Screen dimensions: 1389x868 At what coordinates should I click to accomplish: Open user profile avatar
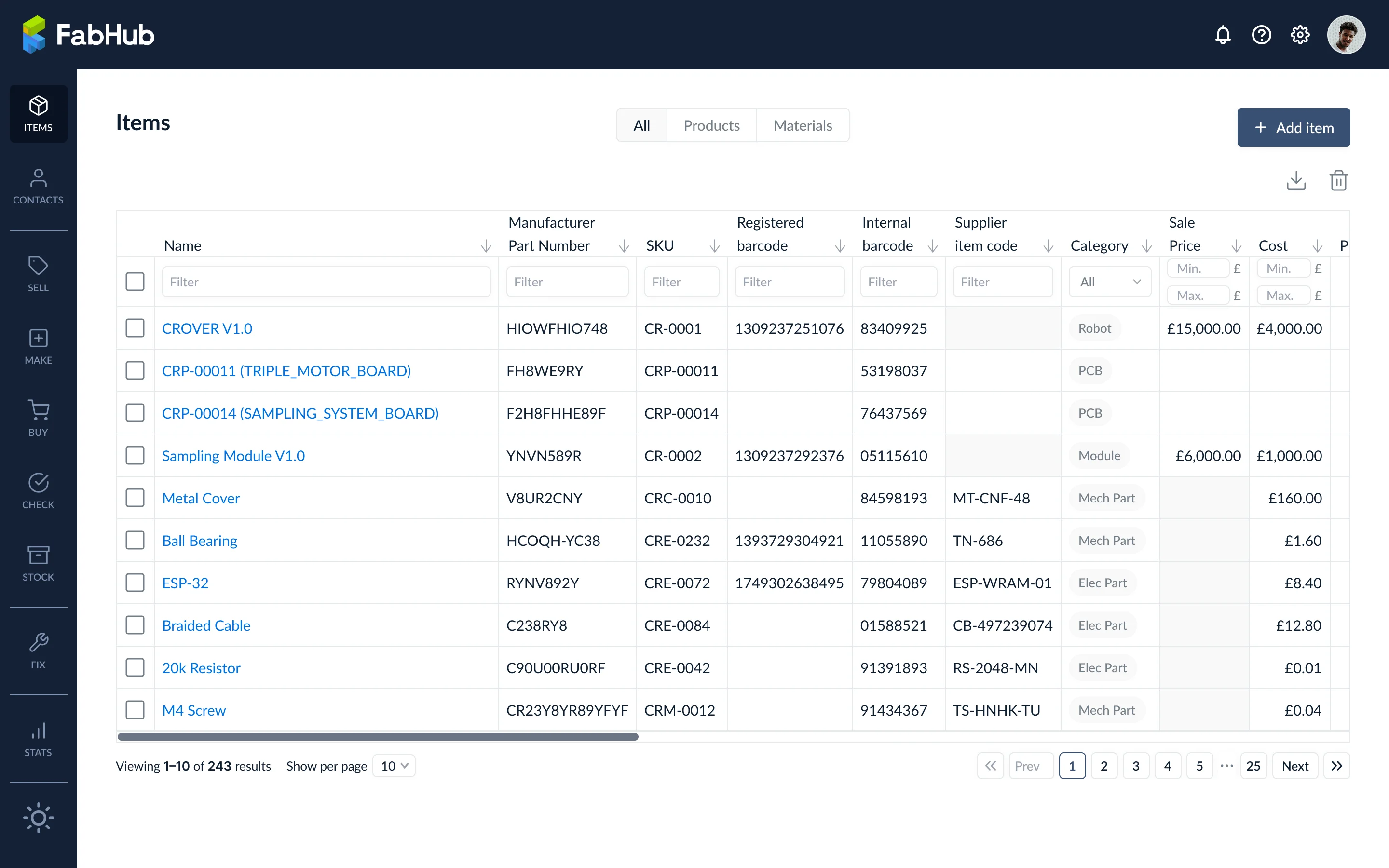click(1346, 35)
